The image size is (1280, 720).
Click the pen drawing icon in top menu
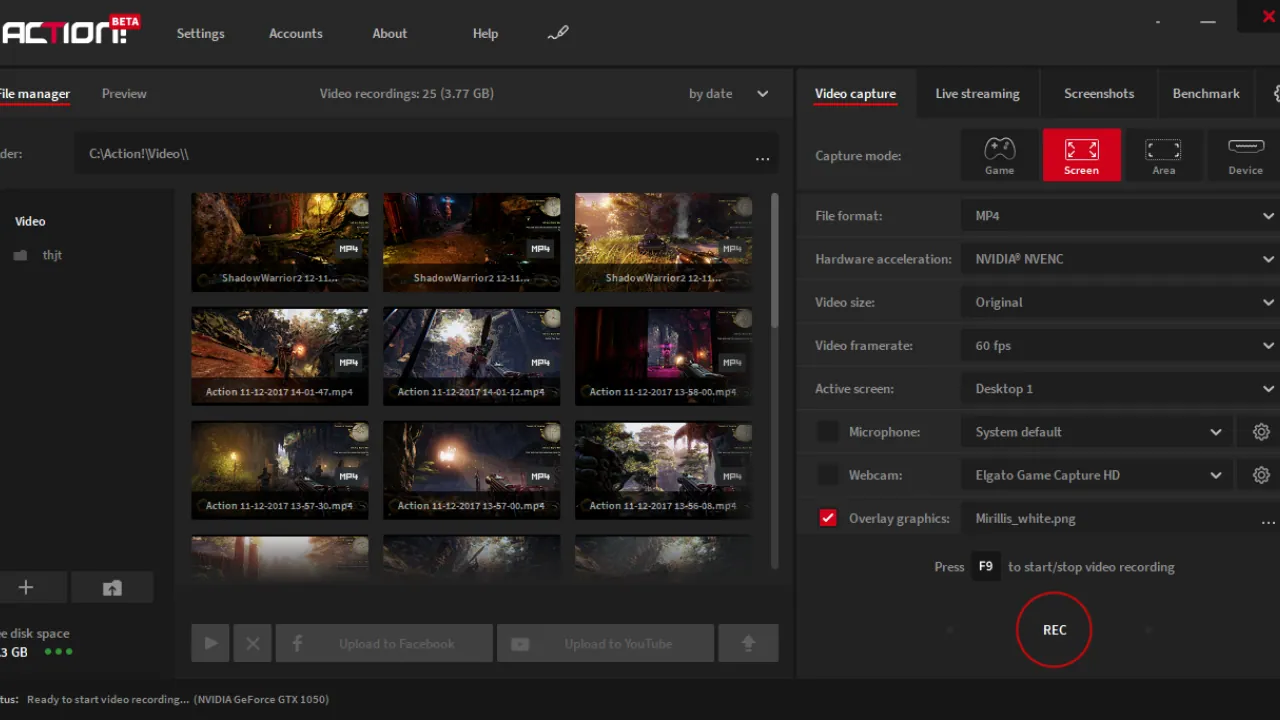[558, 33]
